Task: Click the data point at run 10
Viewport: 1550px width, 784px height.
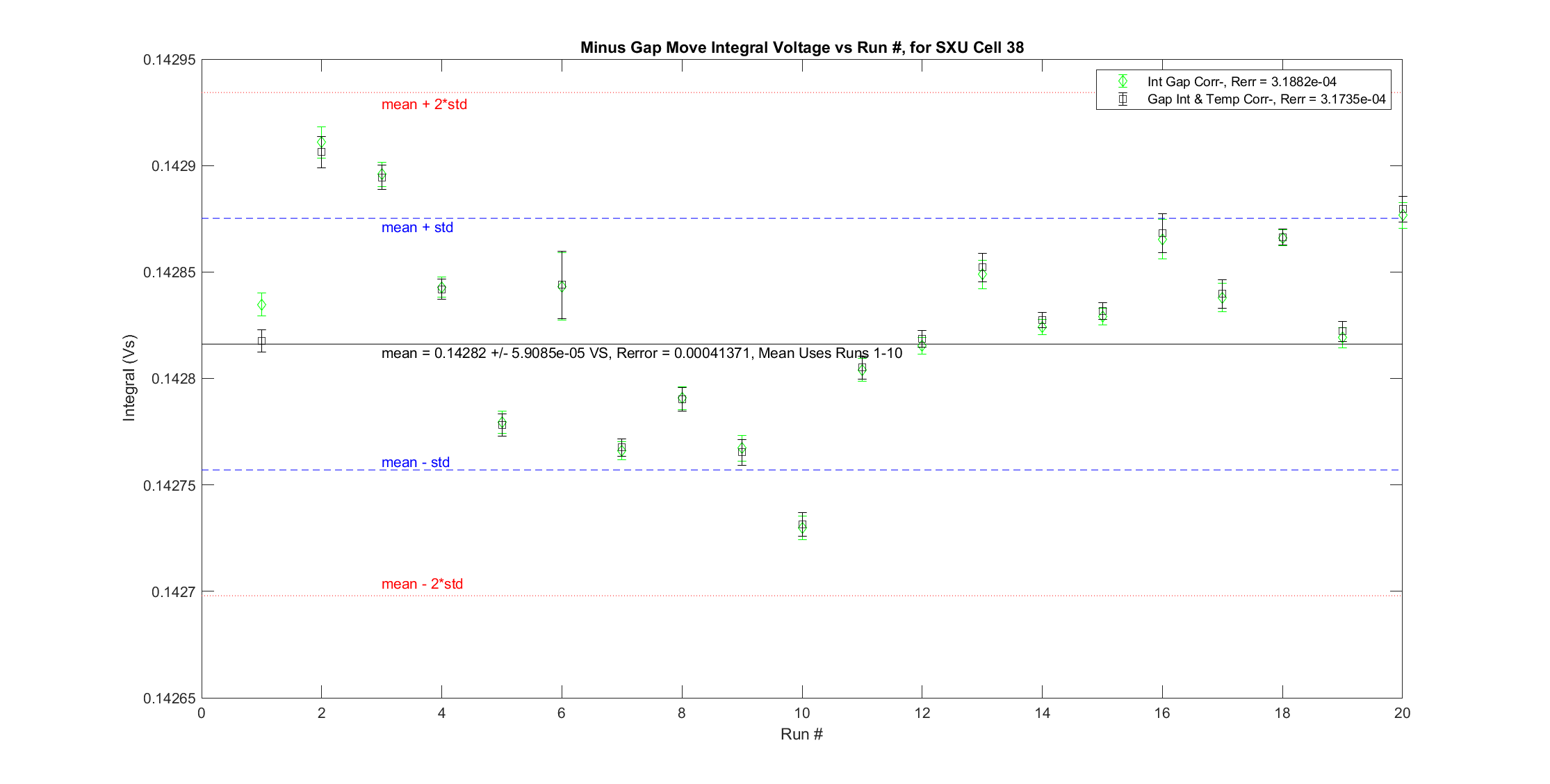Action: click(802, 525)
